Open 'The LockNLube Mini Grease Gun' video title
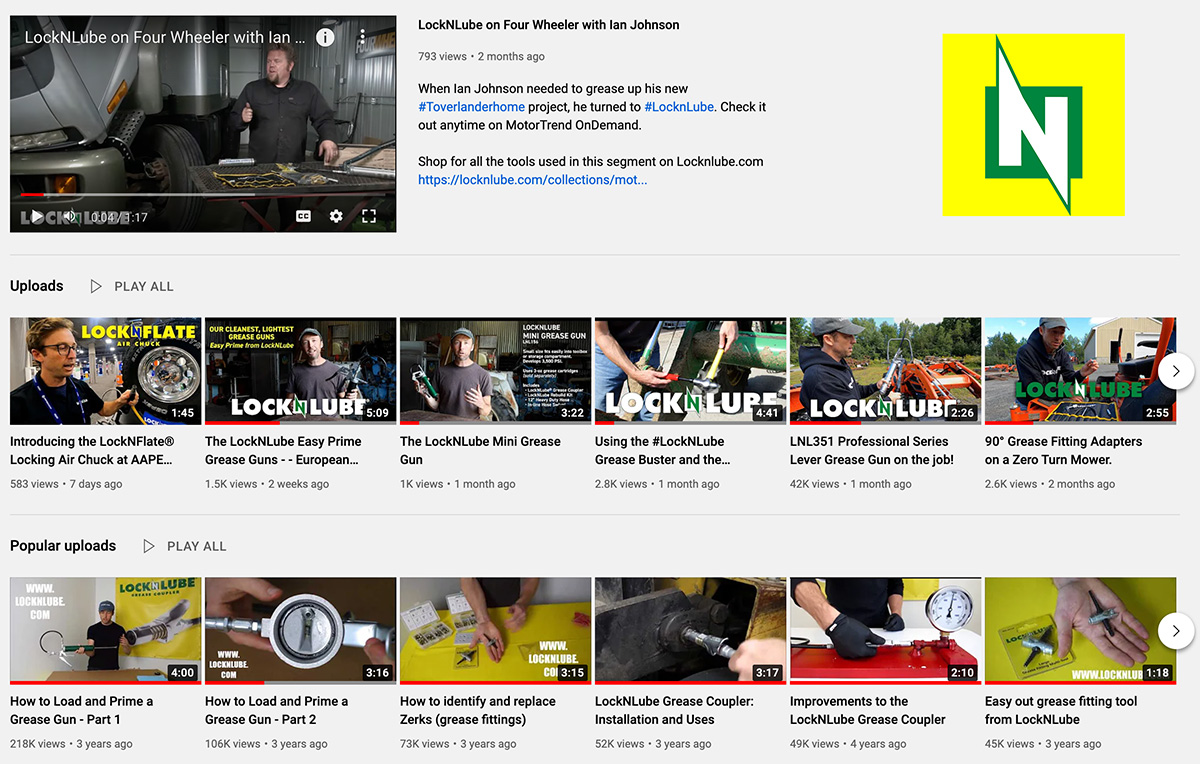Image resolution: width=1200 pixels, height=764 pixels. click(480, 450)
